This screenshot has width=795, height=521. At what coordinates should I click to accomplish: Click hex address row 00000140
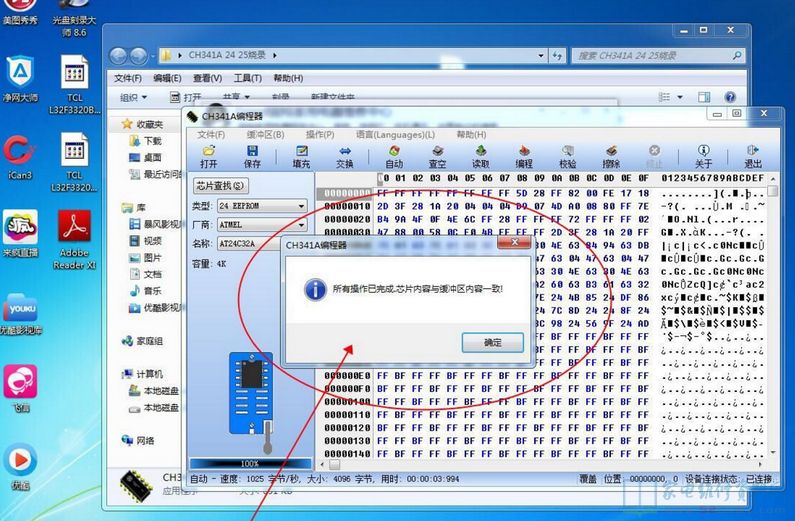pos(347,454)
